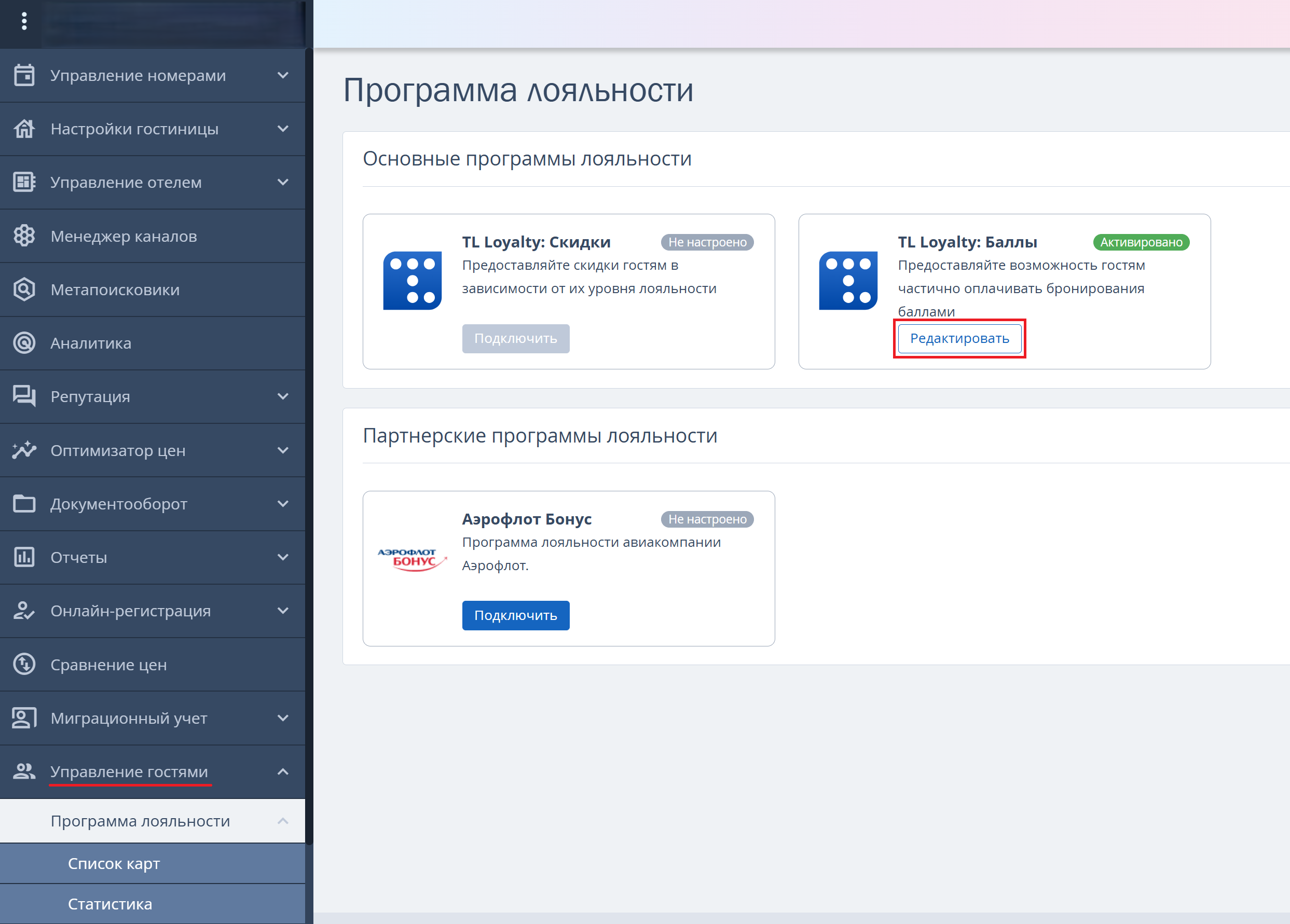Click the green Активировано status badge
1290x924 pixels.
click(x=1141, y=242)
